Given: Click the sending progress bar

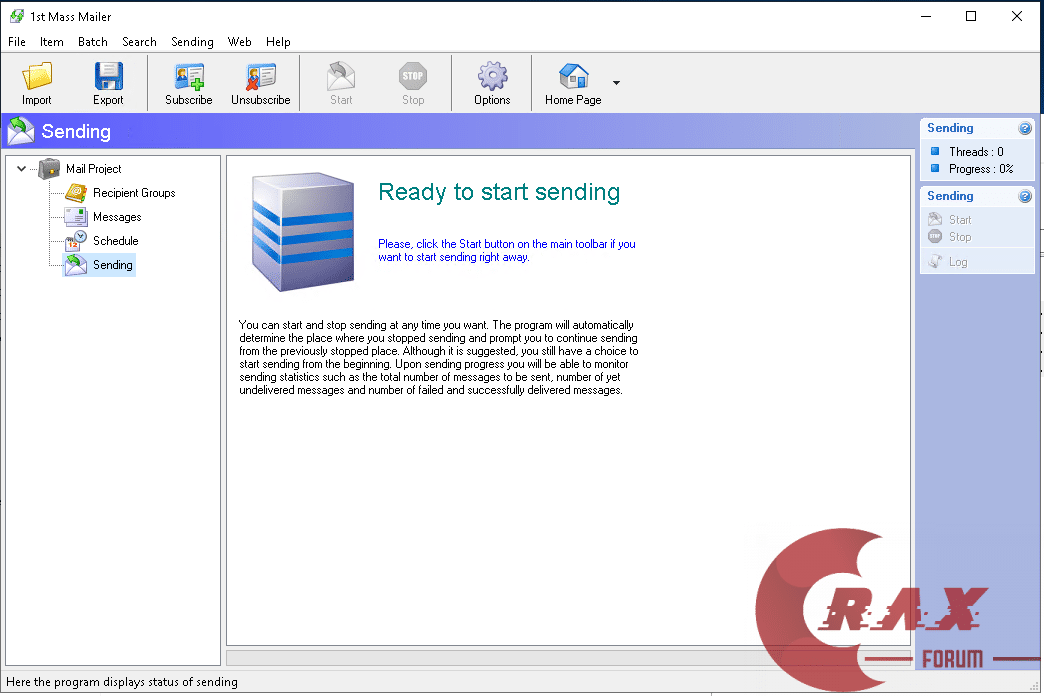Looking at the screenshot, I should pyautogui.click(x=568, y=657).
